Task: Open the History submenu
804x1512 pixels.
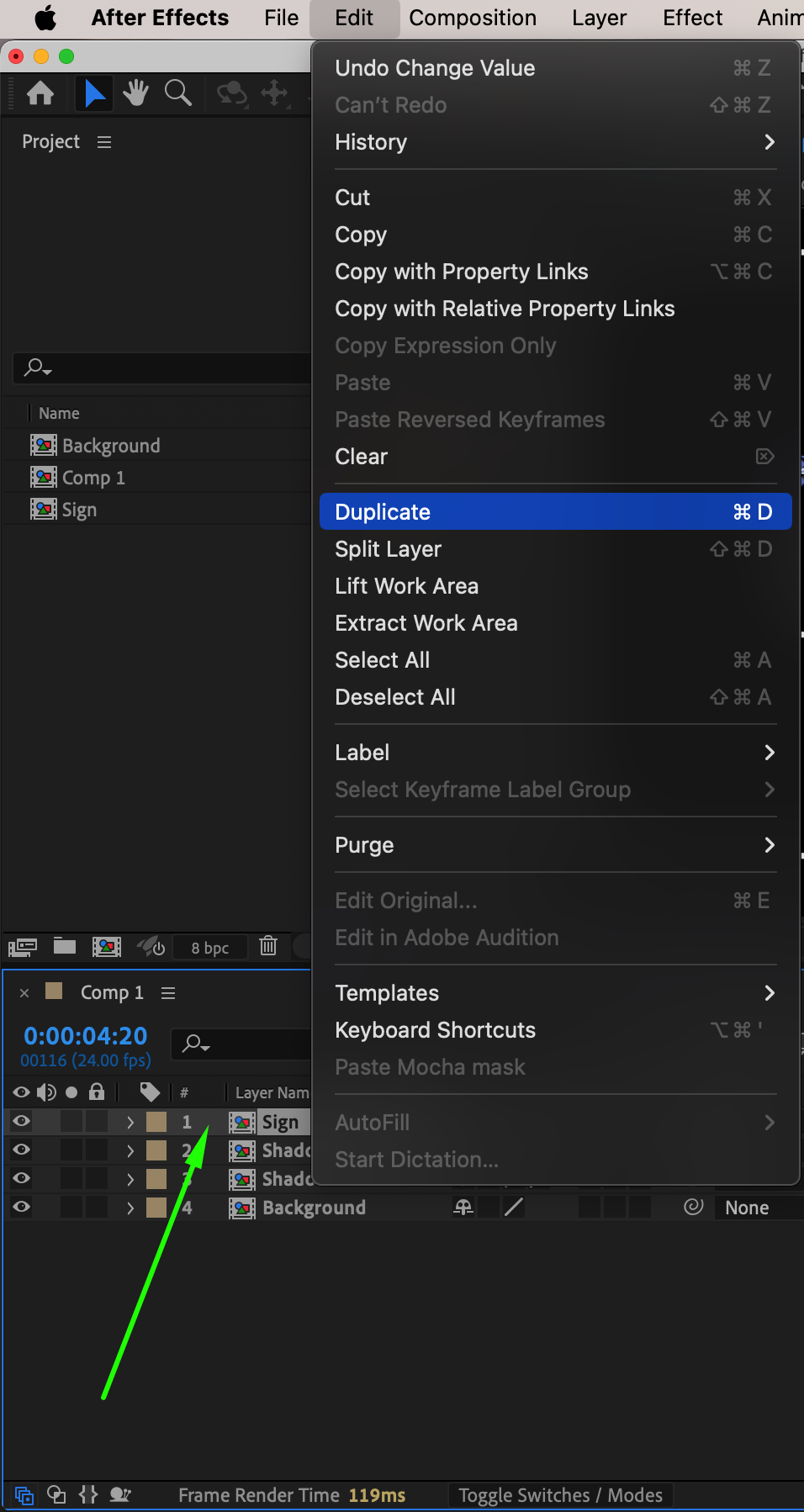Action: tap(555, 142)
